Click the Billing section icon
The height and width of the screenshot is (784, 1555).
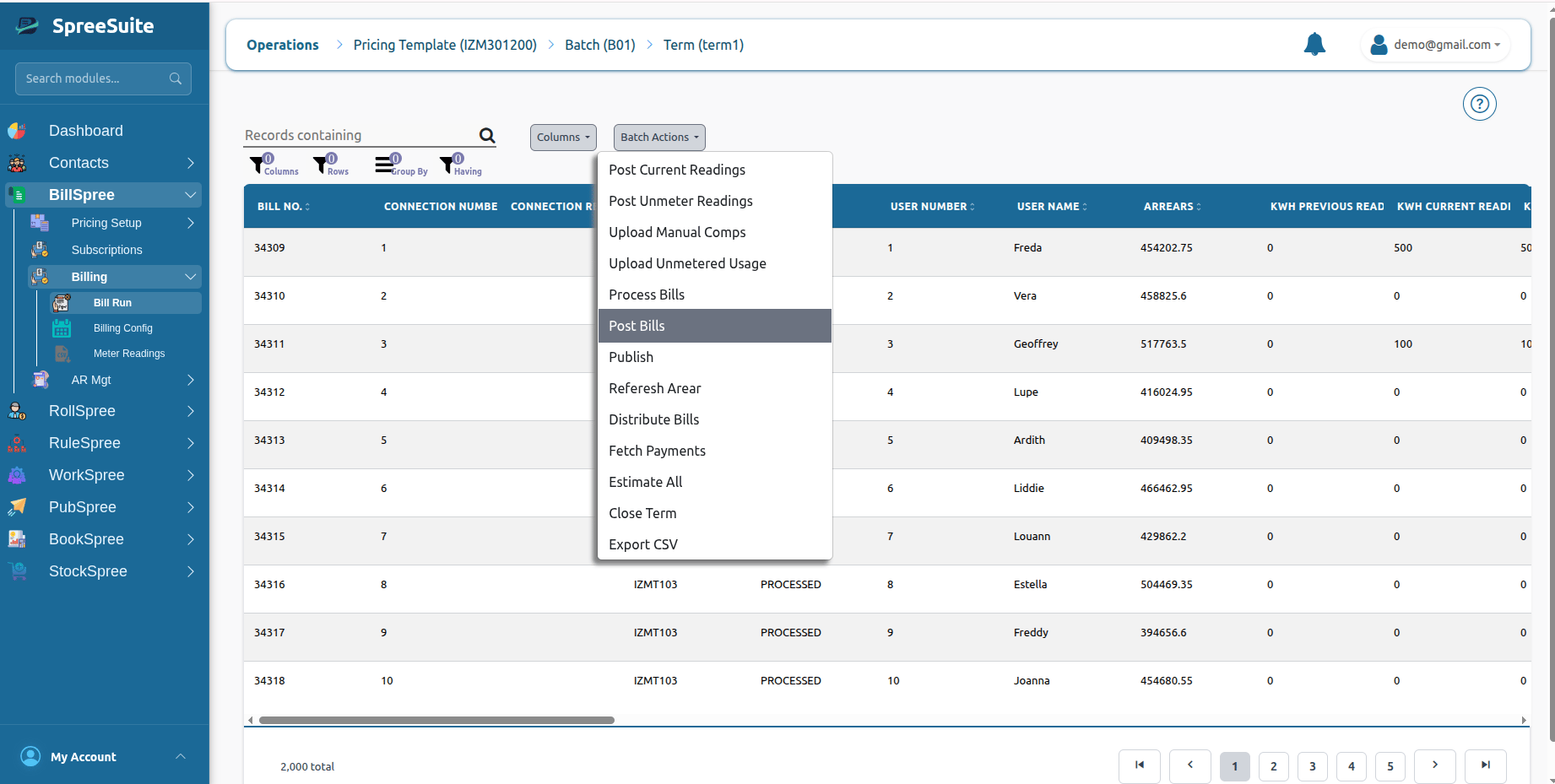(40, 277)
